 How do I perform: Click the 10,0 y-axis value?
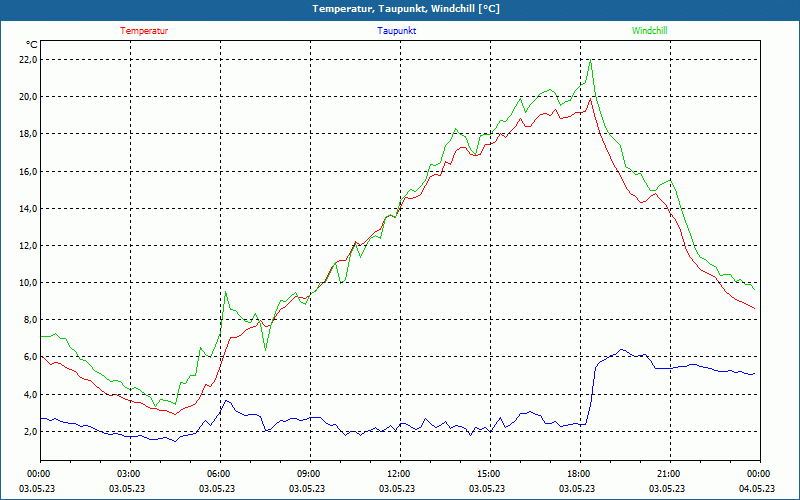tap(29, 283)
